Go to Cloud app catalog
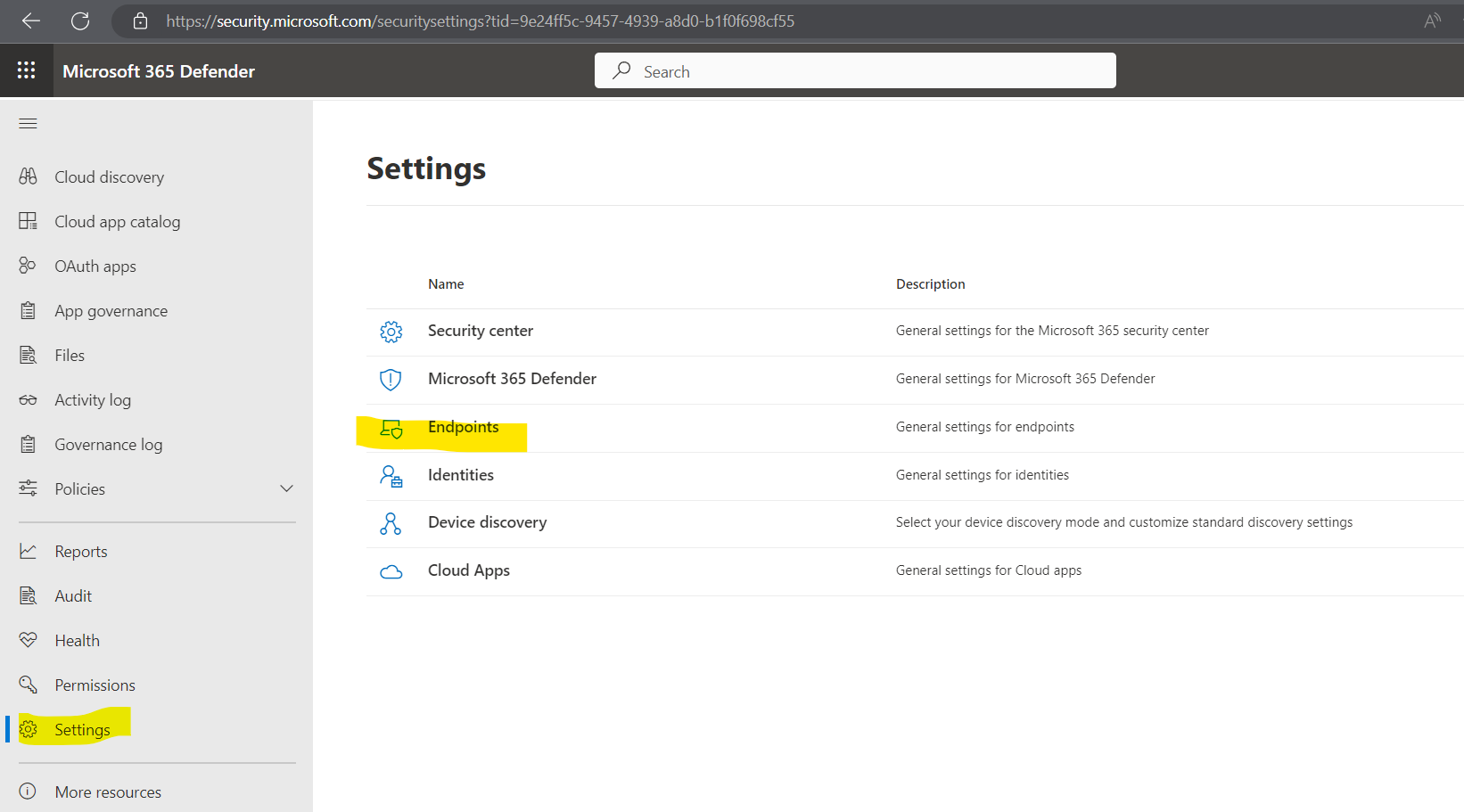 click(x=118, y=221)
